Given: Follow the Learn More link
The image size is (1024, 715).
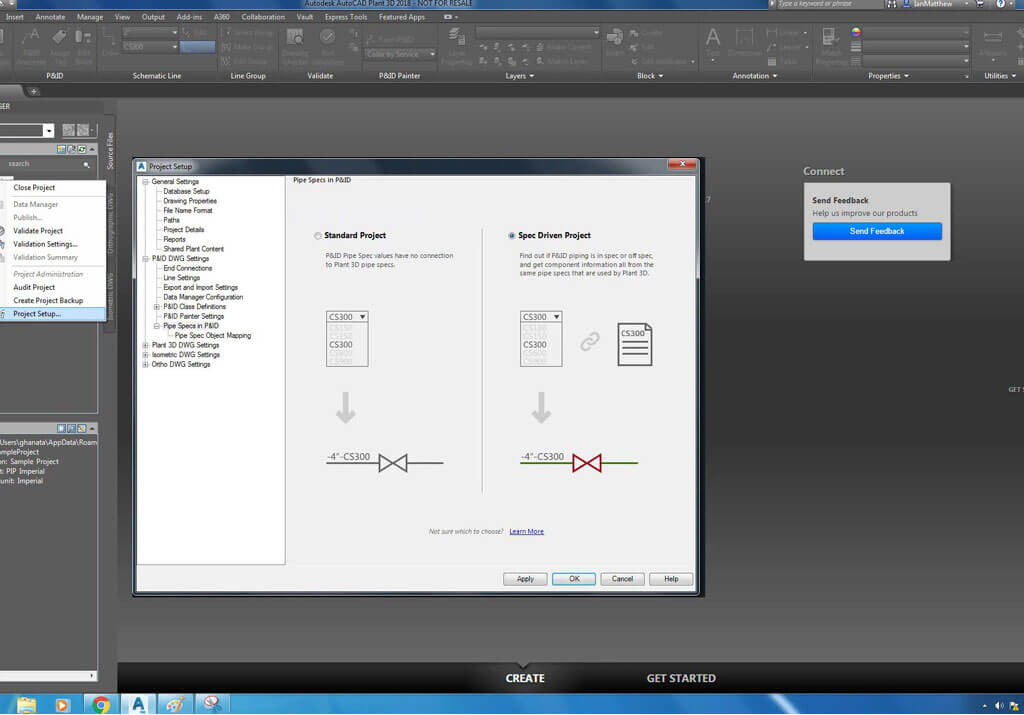Looking at the screenshot, I should pos(526,532).
